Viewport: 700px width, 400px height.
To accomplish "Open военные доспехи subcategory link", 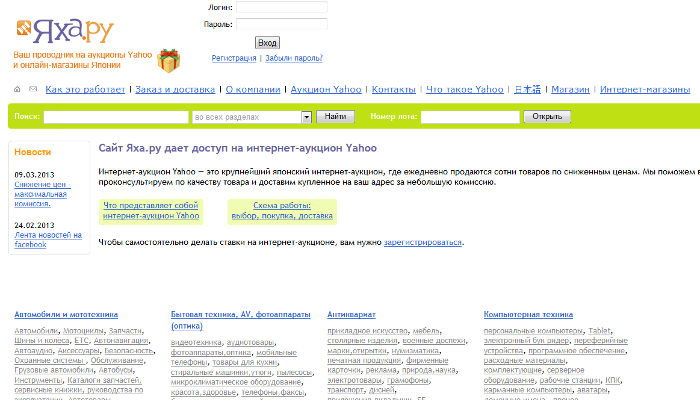I will coord(434,341).
